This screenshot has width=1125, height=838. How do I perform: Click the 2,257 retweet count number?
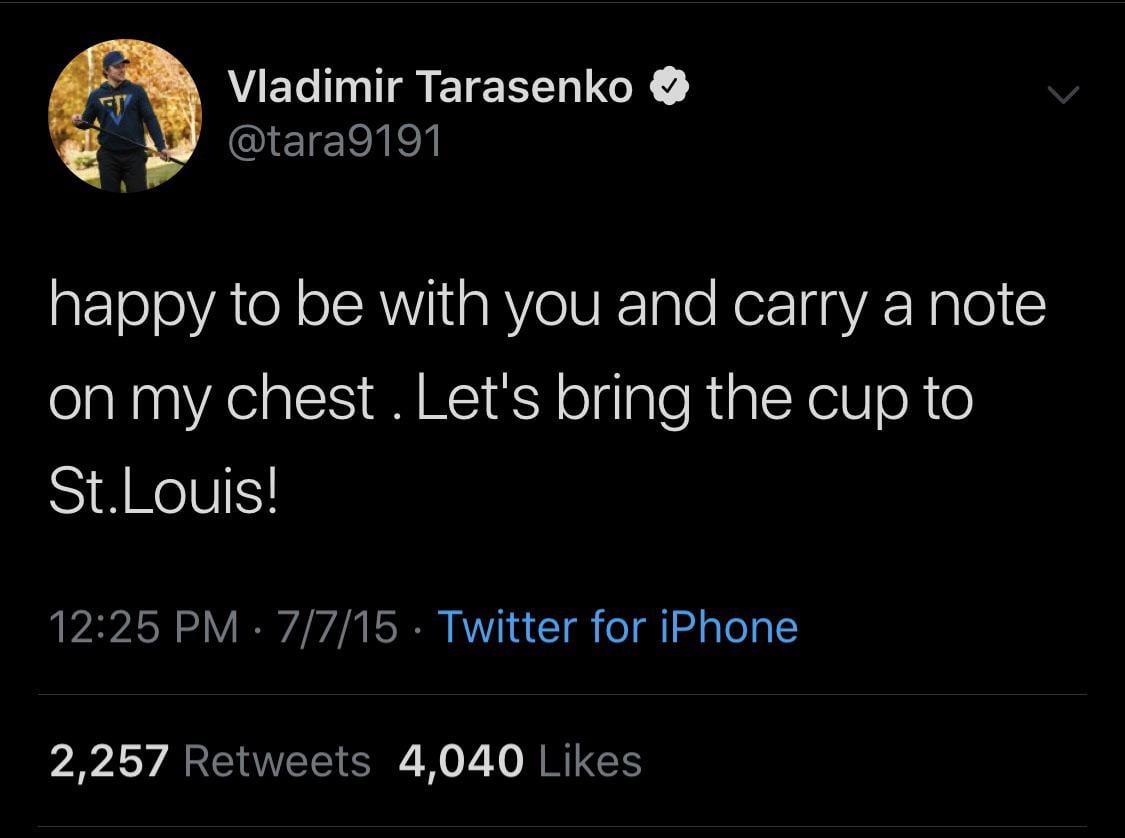pyautogui.click(x=109, y=762)
